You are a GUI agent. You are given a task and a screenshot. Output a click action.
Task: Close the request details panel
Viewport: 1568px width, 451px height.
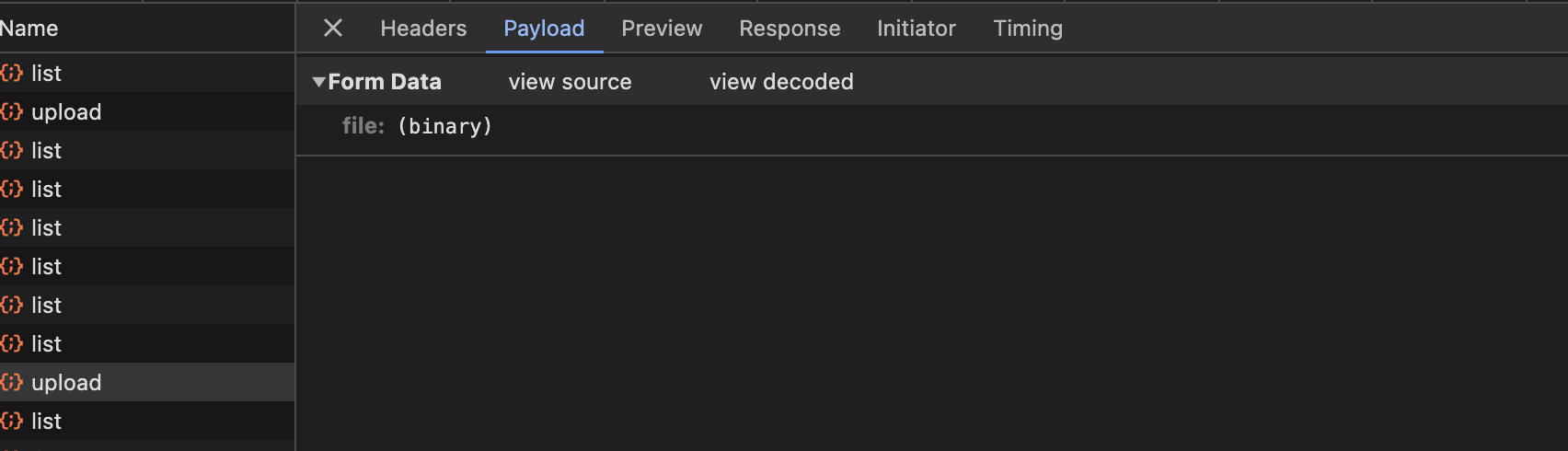(333, 29)
